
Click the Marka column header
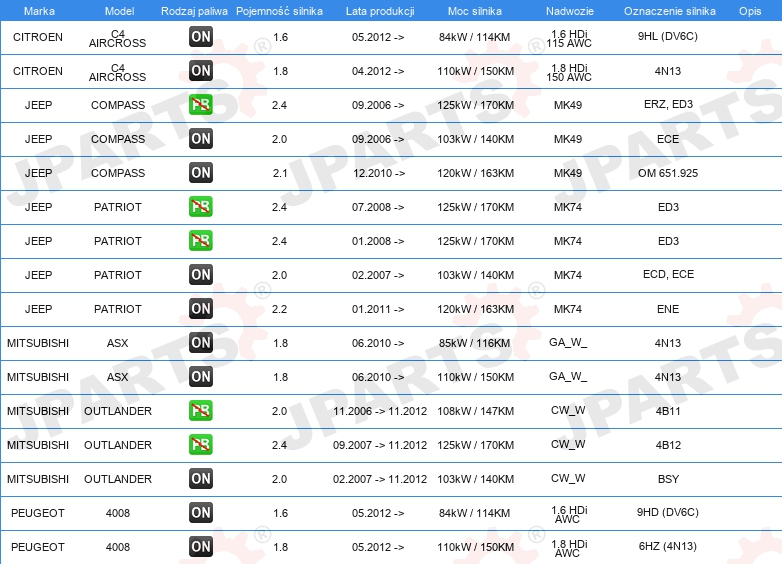(39, 11)
